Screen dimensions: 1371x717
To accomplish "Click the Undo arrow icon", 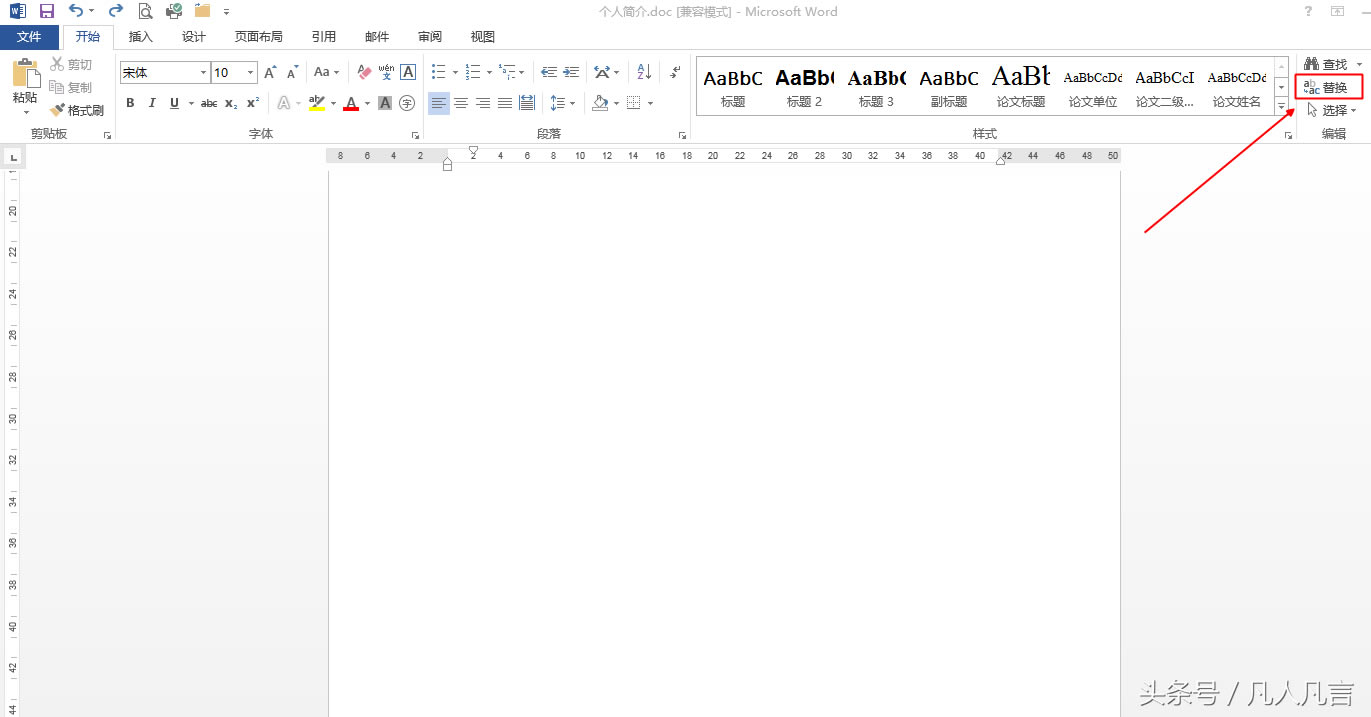I will point(76,11).
